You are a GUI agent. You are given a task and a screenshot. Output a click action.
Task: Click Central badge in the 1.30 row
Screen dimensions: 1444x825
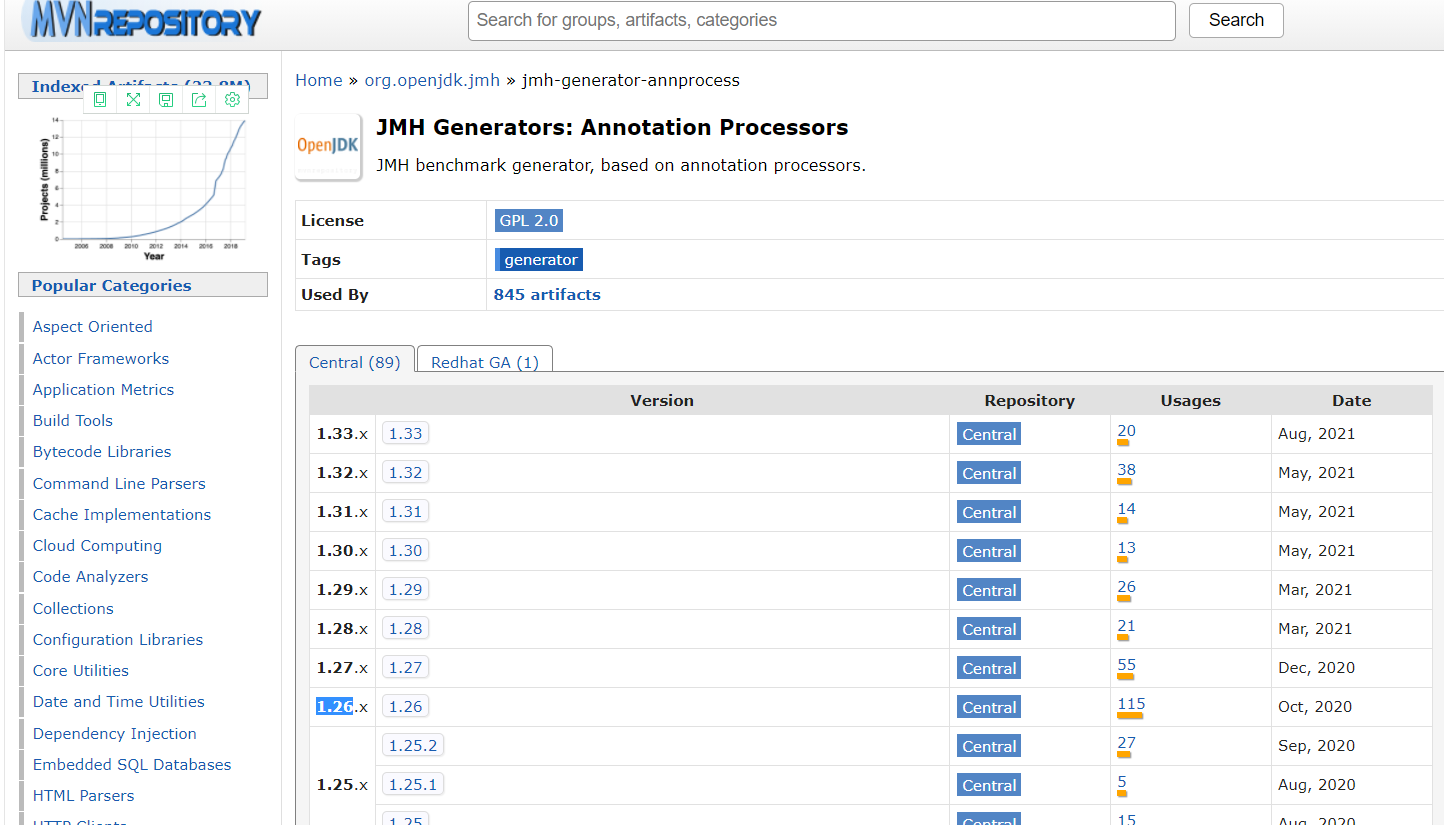click(x=989, y=551)
